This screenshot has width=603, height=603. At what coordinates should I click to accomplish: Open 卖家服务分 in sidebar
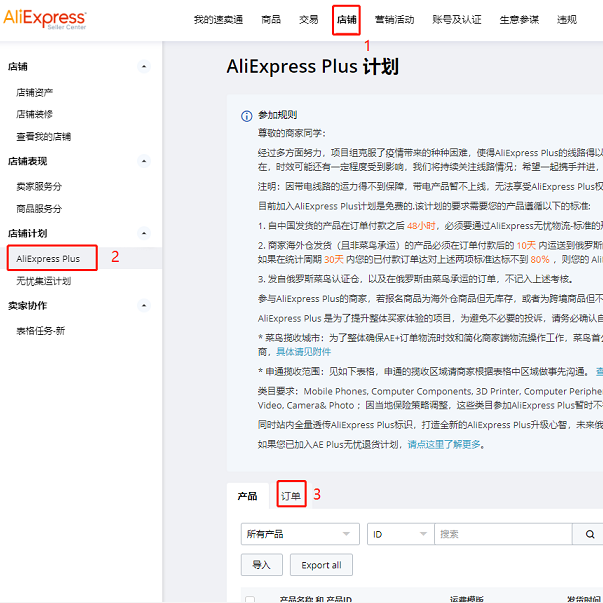point(39,187)
